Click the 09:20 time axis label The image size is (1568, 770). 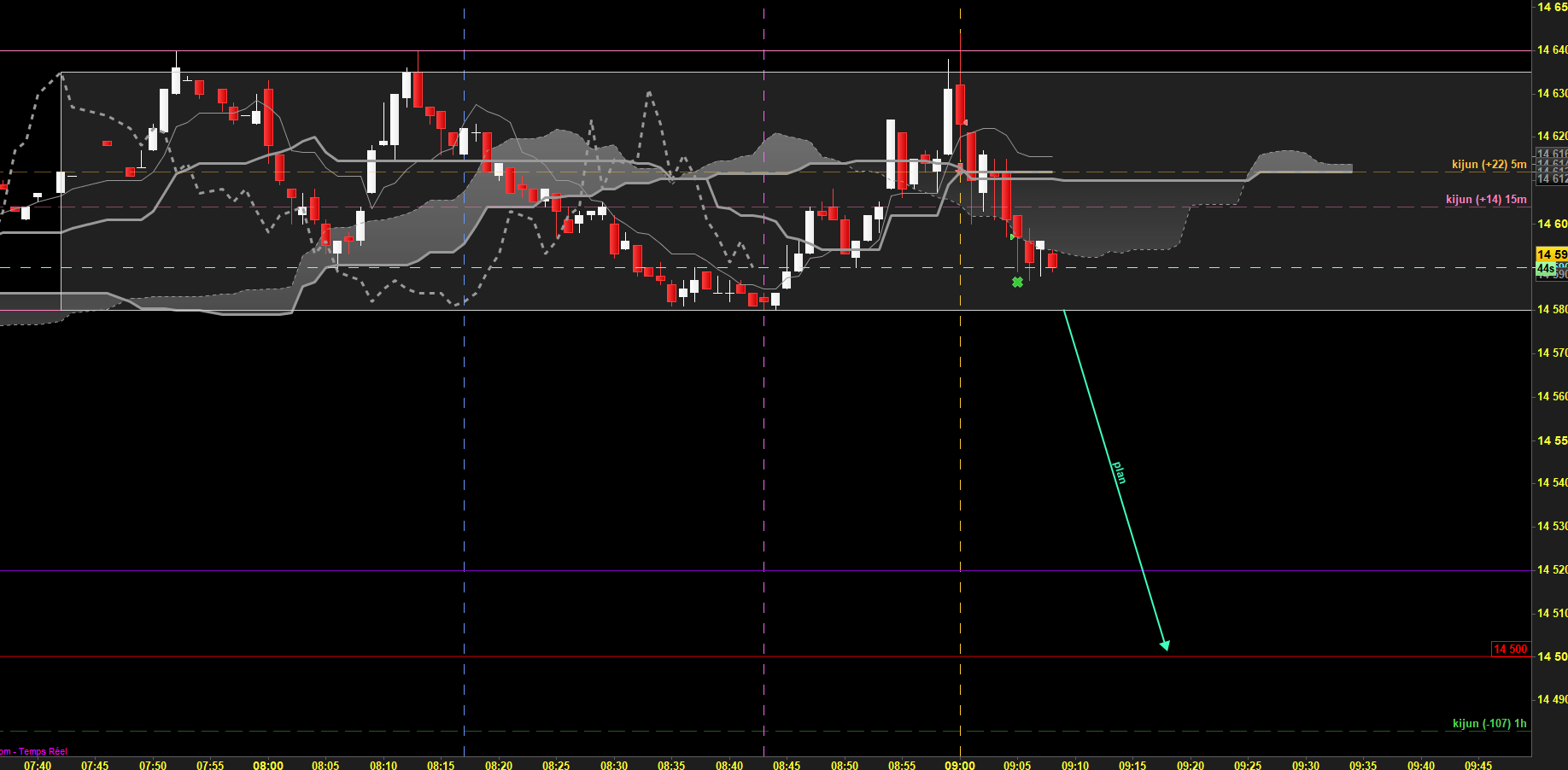click(x=1191, y=765)
